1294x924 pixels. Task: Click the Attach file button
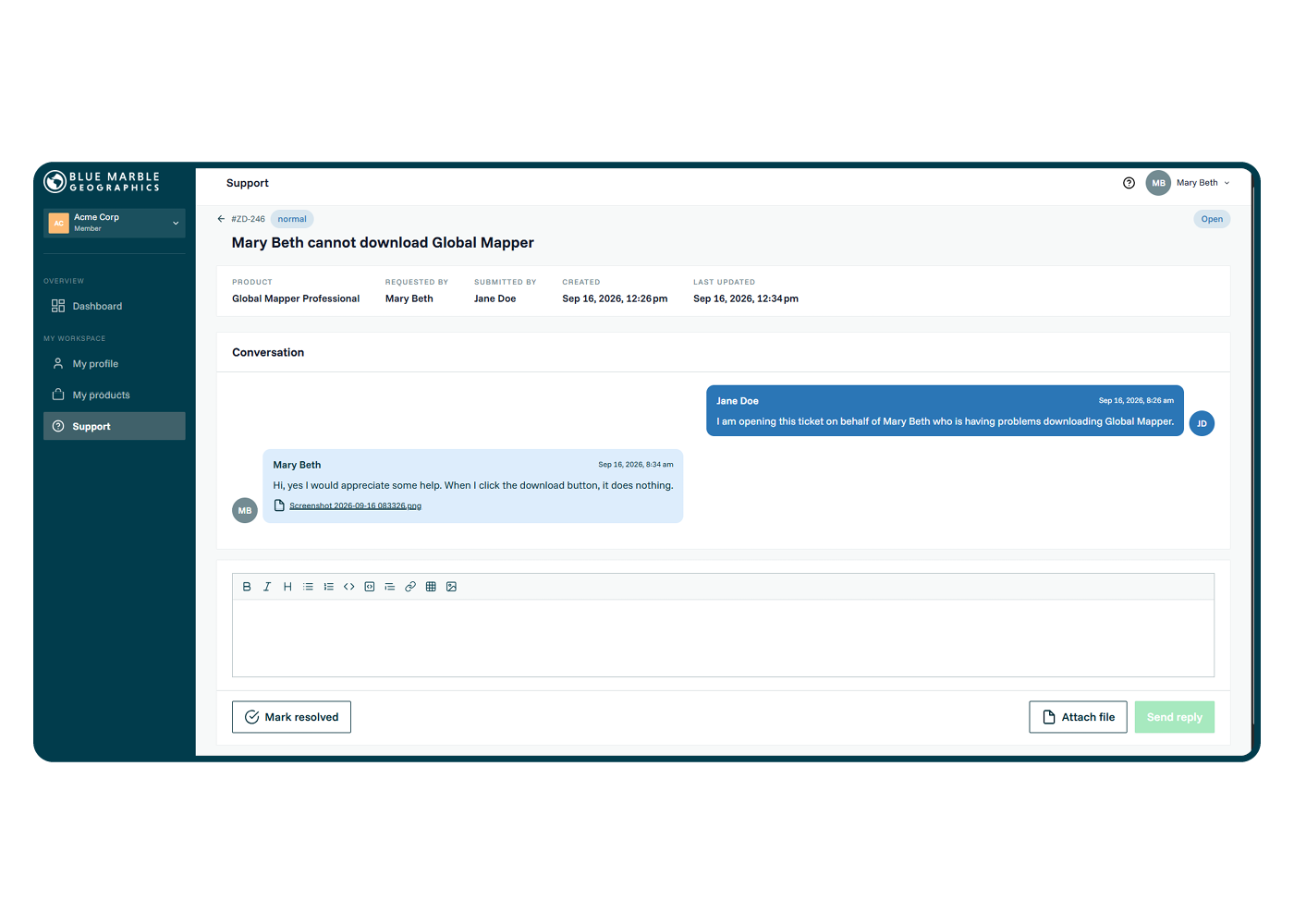coord(1078,717)
